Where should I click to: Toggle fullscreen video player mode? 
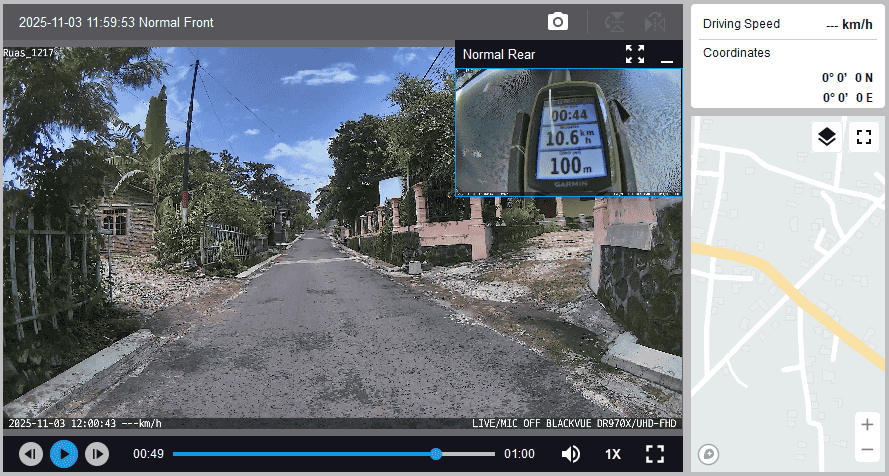tap(655, 454)
